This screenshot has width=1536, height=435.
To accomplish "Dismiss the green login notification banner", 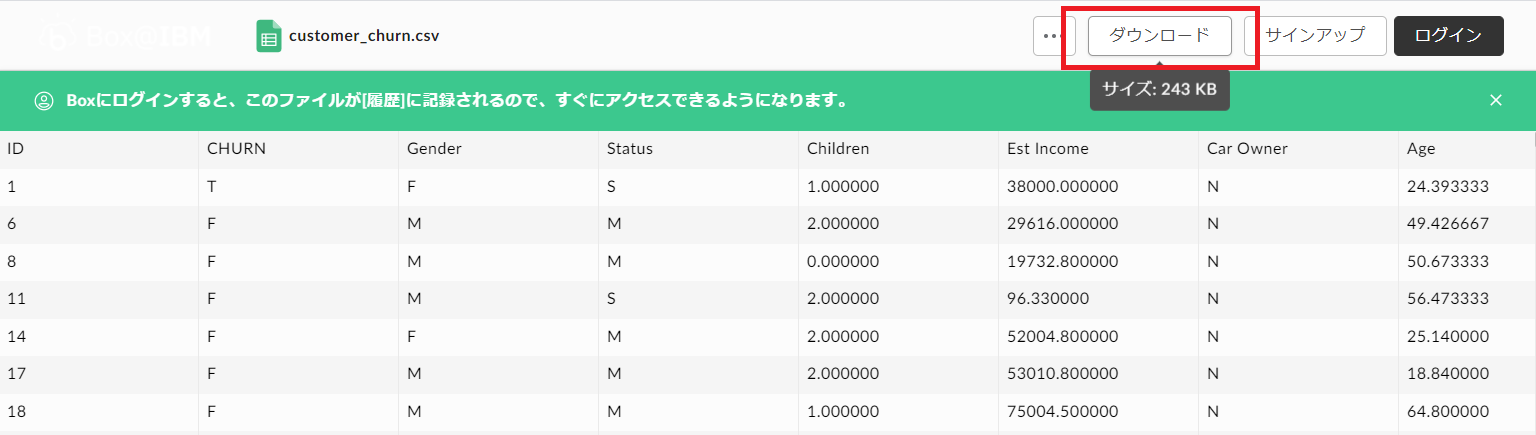I will [x=1496, y=100].
